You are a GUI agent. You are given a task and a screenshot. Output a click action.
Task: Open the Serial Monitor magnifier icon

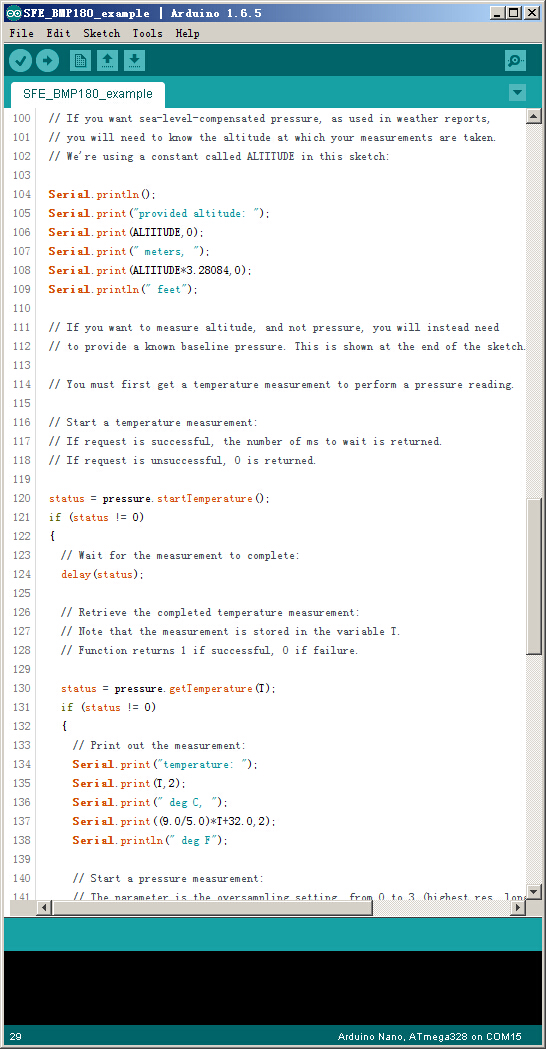pos(515,61)
